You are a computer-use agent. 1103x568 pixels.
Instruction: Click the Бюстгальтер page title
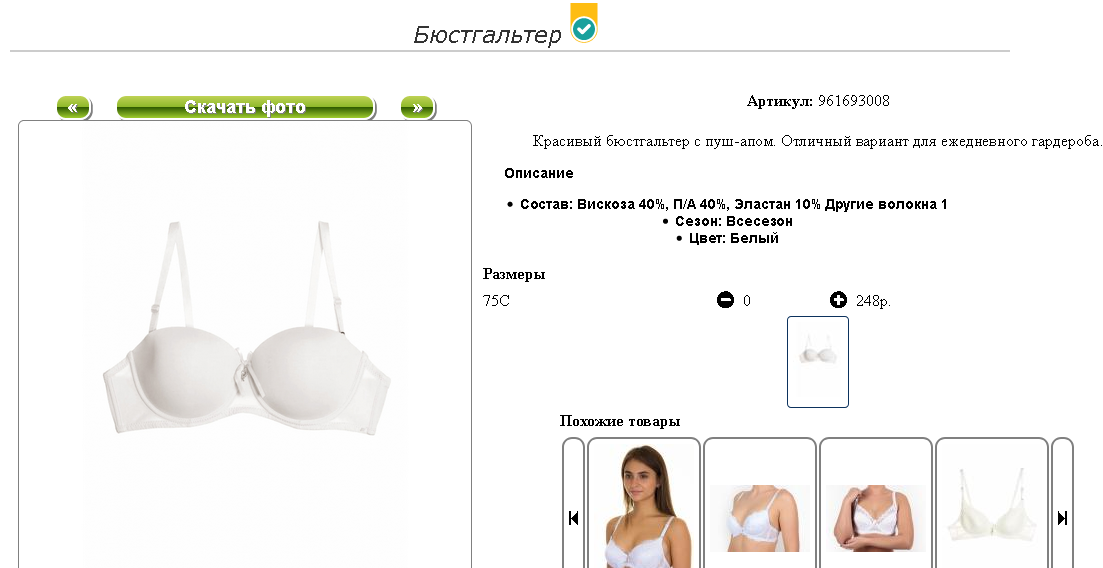(487, 34)
